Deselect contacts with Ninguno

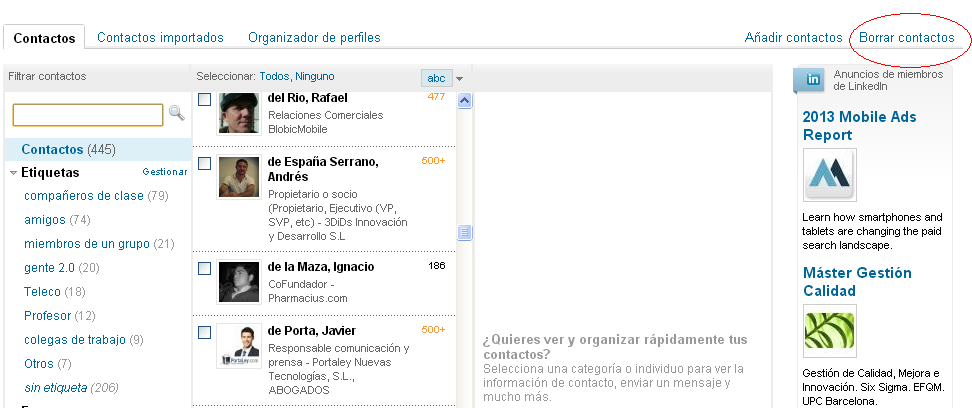point(315,76)
